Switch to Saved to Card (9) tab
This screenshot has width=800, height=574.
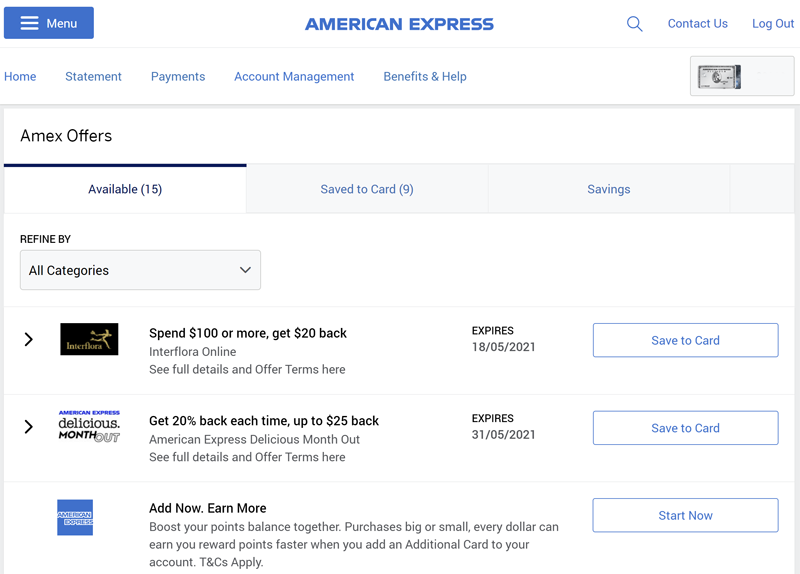pos(367,189)
